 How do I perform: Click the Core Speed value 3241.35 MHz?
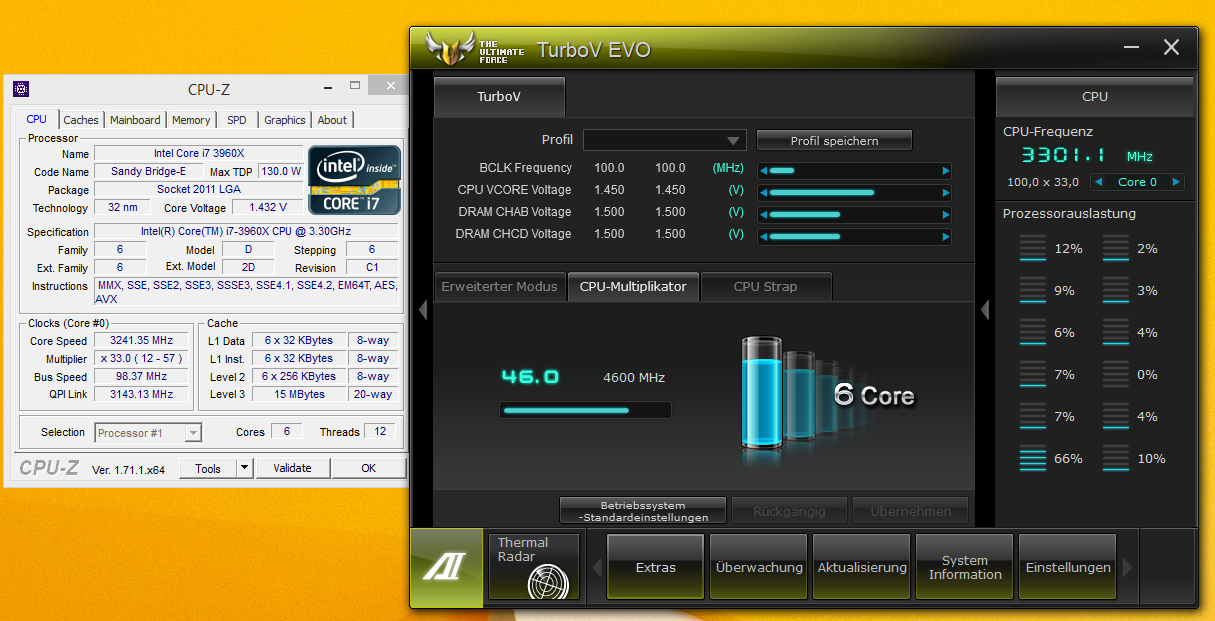tap(141, 340)
